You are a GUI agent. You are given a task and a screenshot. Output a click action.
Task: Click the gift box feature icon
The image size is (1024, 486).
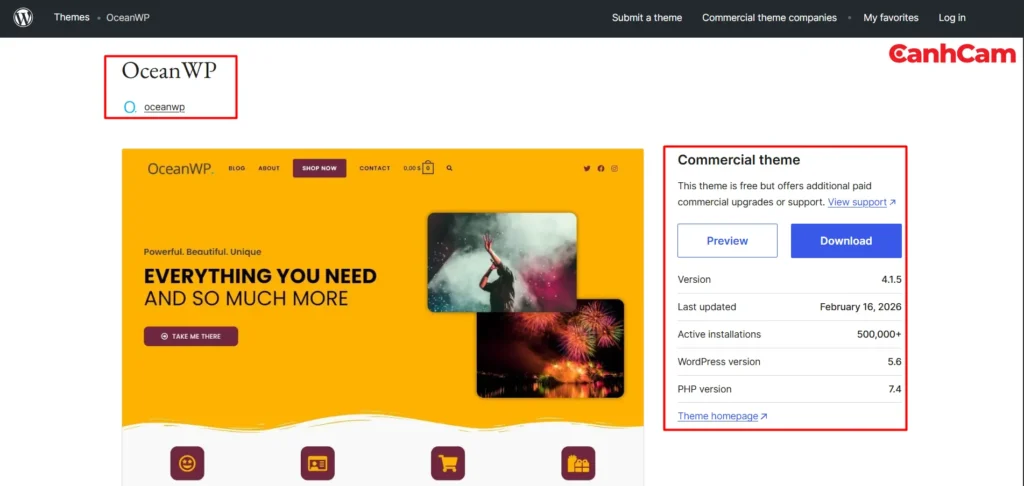click(x=578, y=463)
